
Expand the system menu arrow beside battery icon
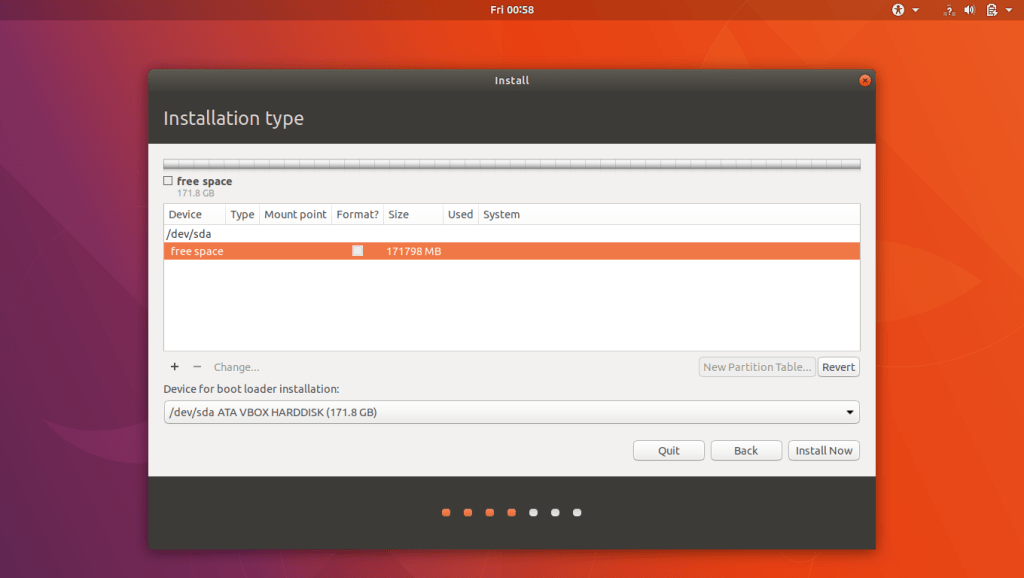click(1008, 10)
